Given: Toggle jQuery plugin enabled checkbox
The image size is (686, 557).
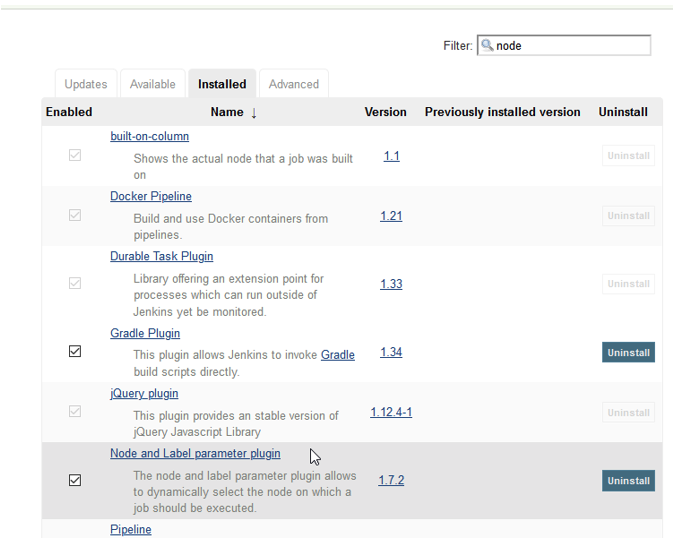Looking at the screenshot, I should click(75, 411).
